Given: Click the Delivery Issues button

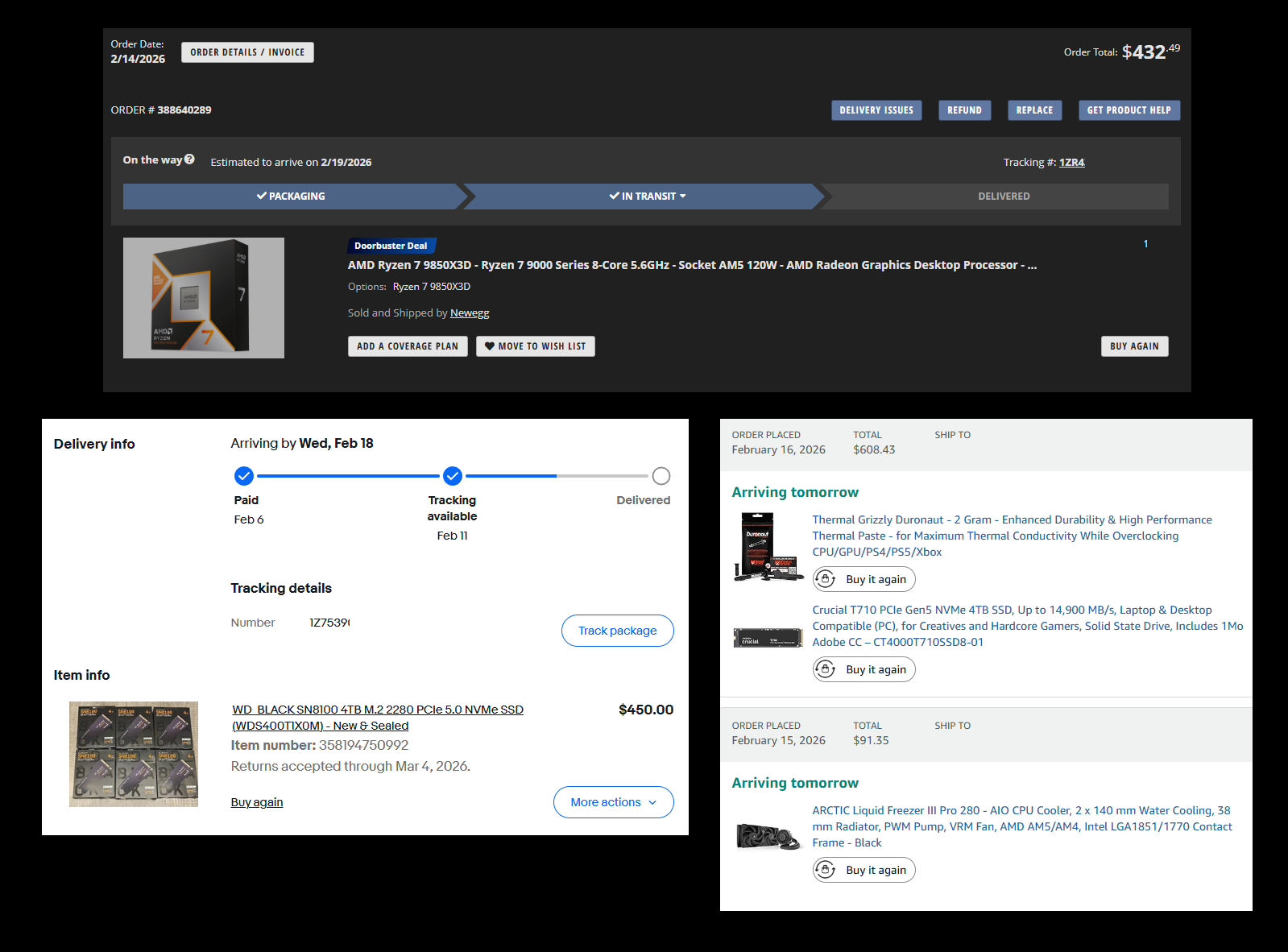Looking at the screenshot, I should coord(876,110).
